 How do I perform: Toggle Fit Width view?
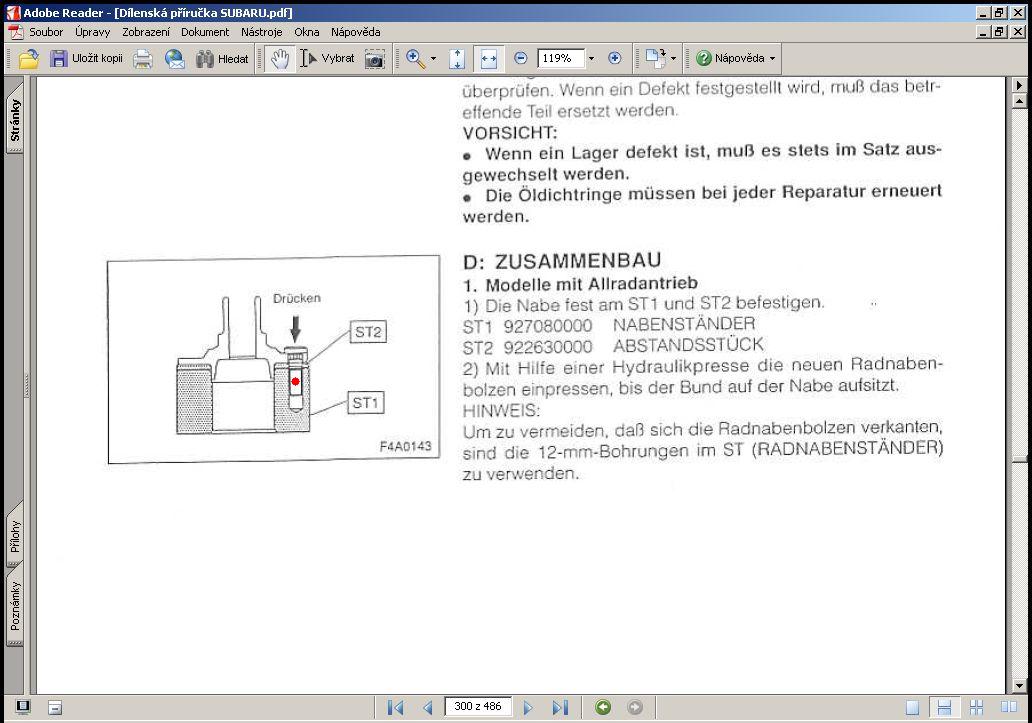coord(488,59)
